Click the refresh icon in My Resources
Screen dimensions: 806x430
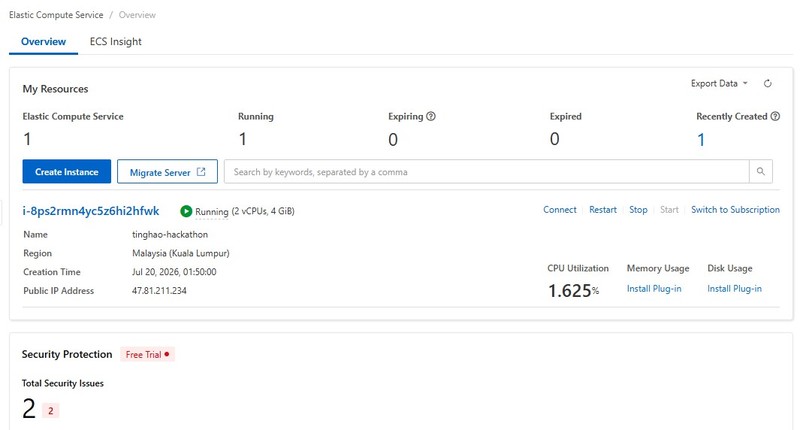click(767, 83)
